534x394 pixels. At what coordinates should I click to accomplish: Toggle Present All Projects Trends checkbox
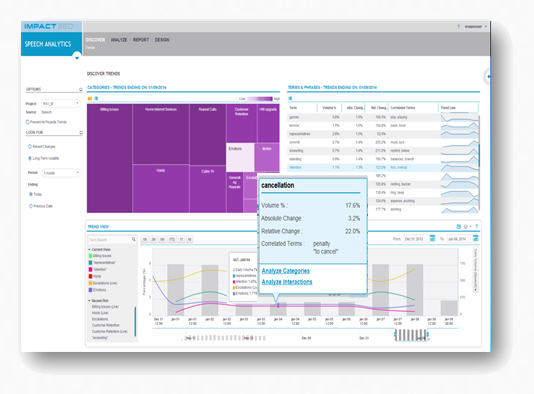[27, 122]
